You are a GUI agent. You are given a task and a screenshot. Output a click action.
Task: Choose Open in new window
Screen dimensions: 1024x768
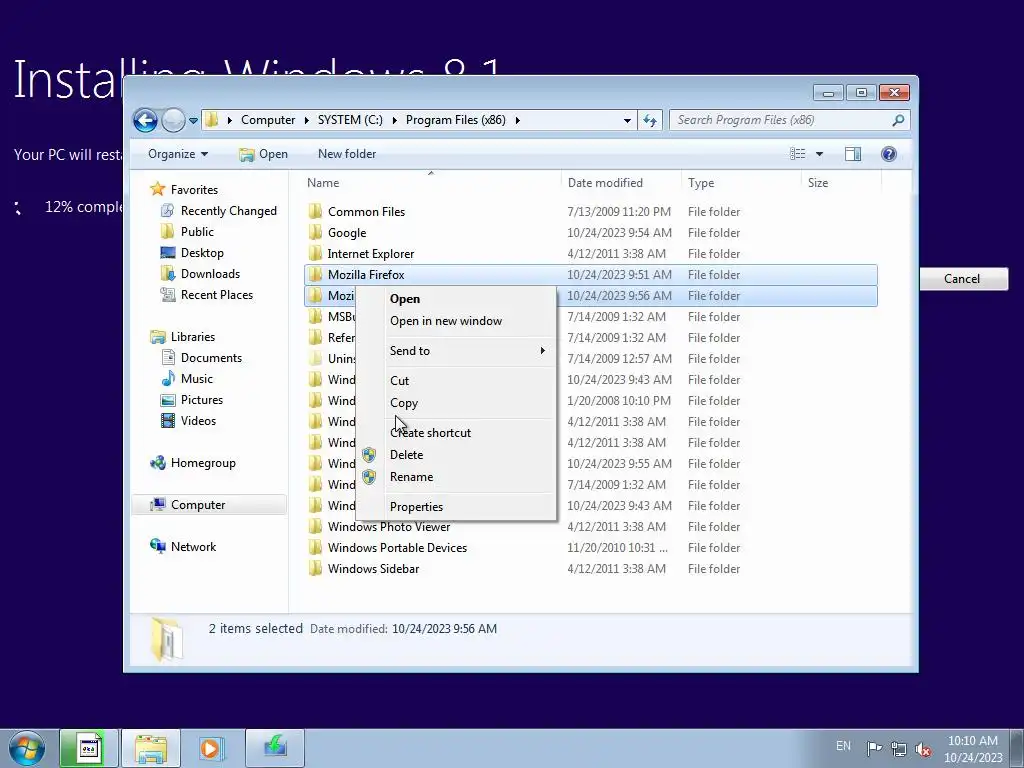click(456, 321)
